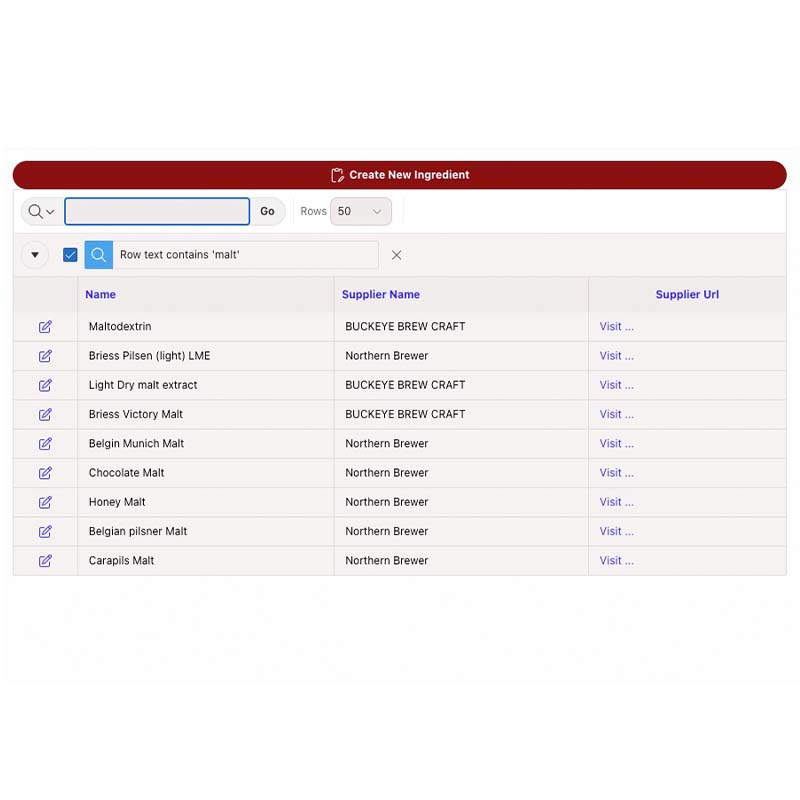Edit the Carapils Malt entry
Screen dimensions: 800x800
click(x=45, y=561)
